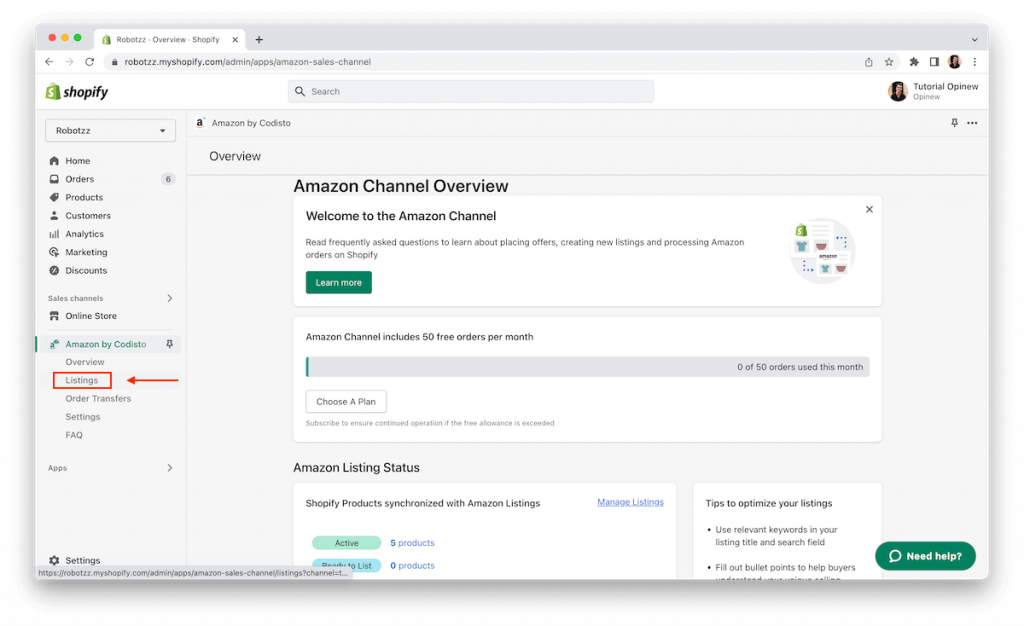1024x626 pixels.
Task: Click the Shopify search field
Action: coord(471,91)
